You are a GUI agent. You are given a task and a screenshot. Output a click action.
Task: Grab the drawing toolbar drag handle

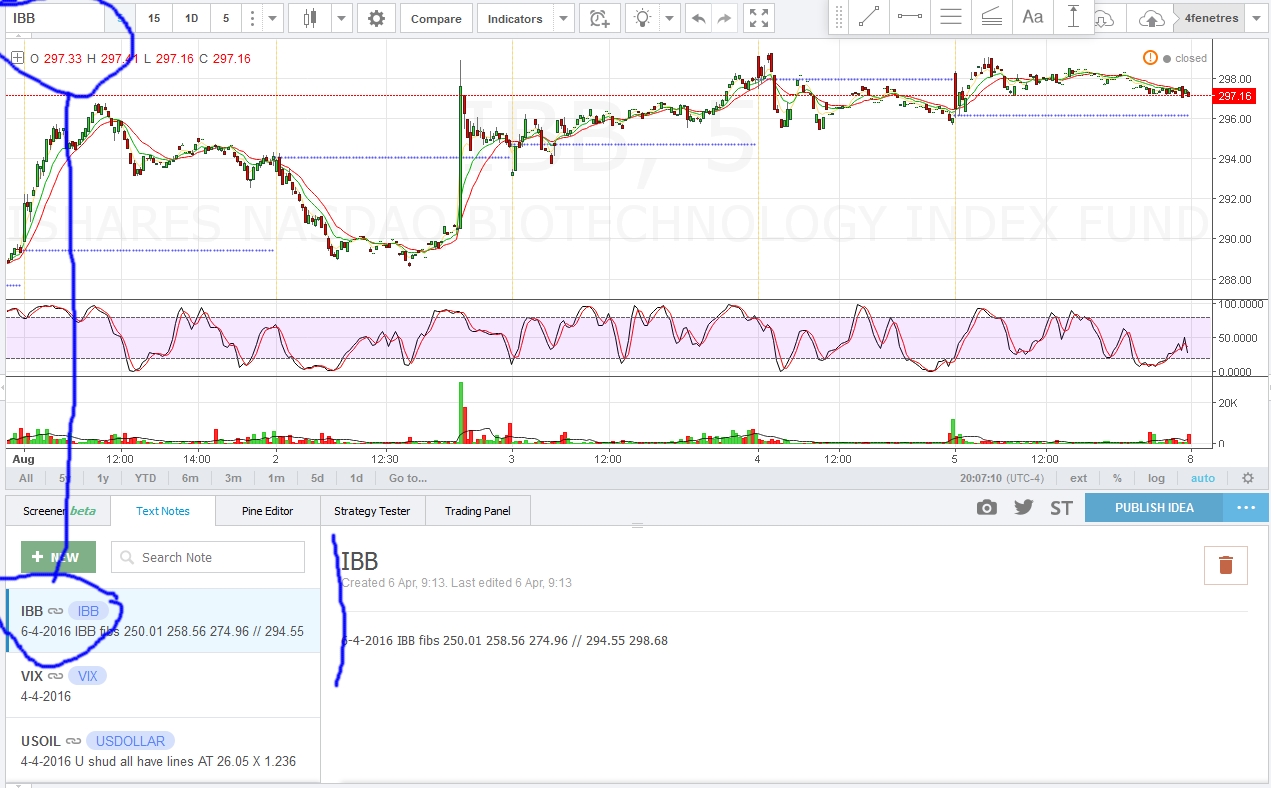coord(839,17)
